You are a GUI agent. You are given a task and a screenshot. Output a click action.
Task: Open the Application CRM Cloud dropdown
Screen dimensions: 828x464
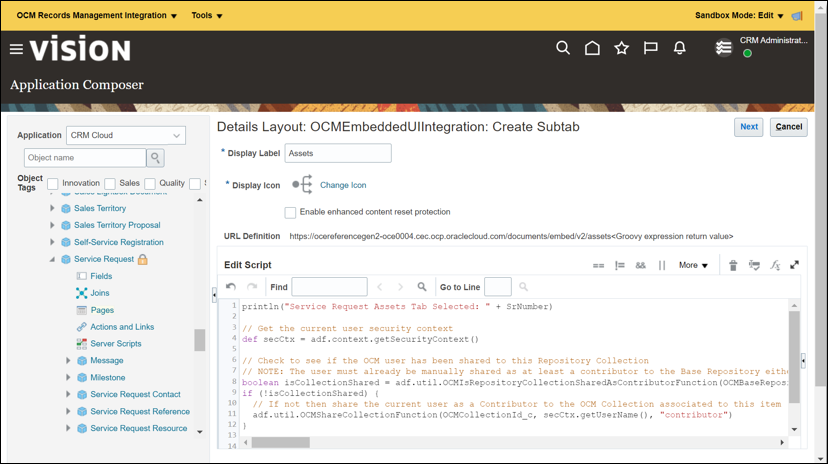(126, 135)
